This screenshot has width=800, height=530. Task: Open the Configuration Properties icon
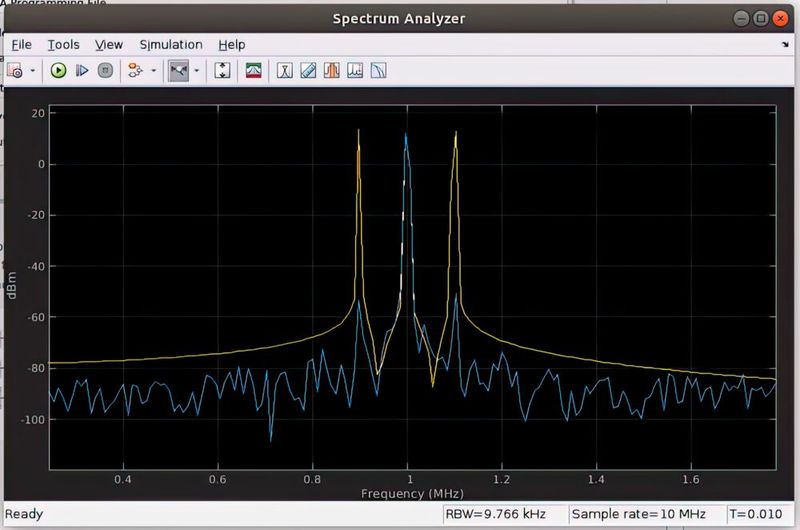(15, 71)
